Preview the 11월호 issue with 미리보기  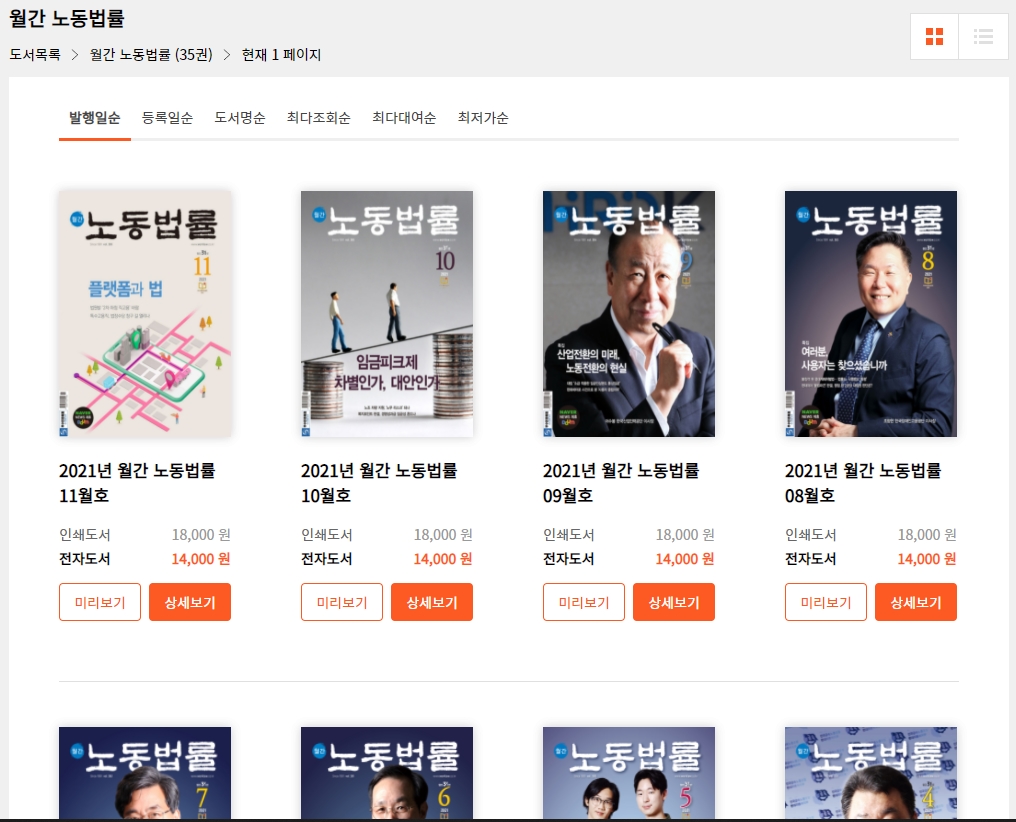click(100, 602)
